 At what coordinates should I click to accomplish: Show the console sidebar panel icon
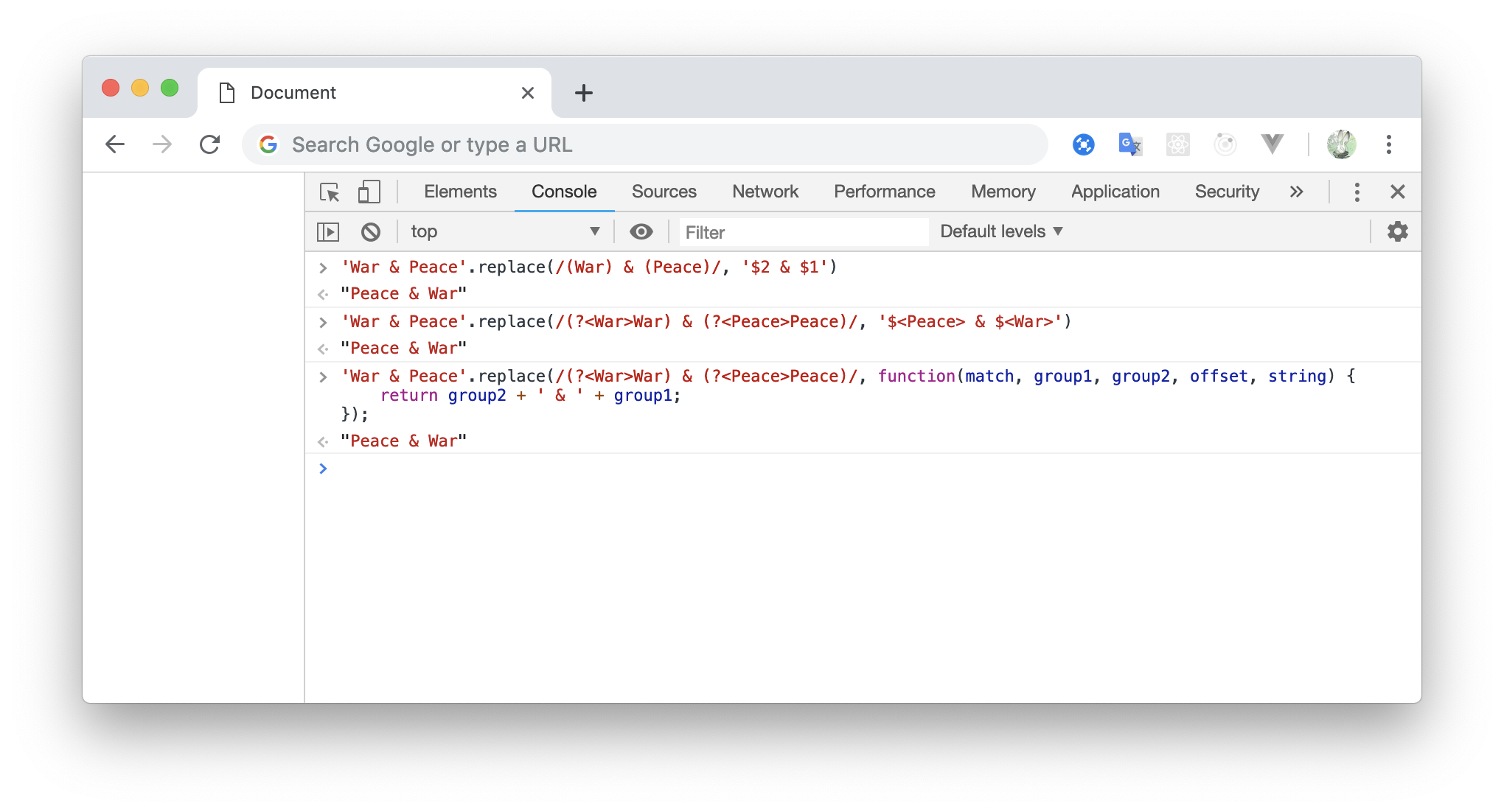point(328,232)
